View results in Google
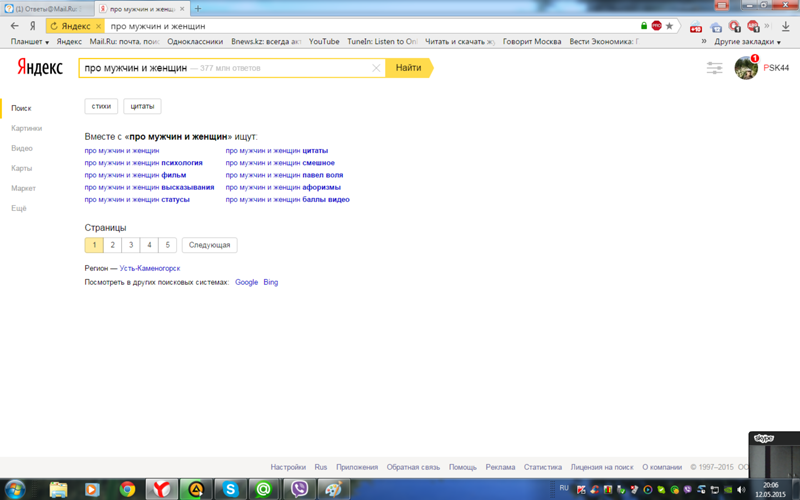 click(246, 282)
